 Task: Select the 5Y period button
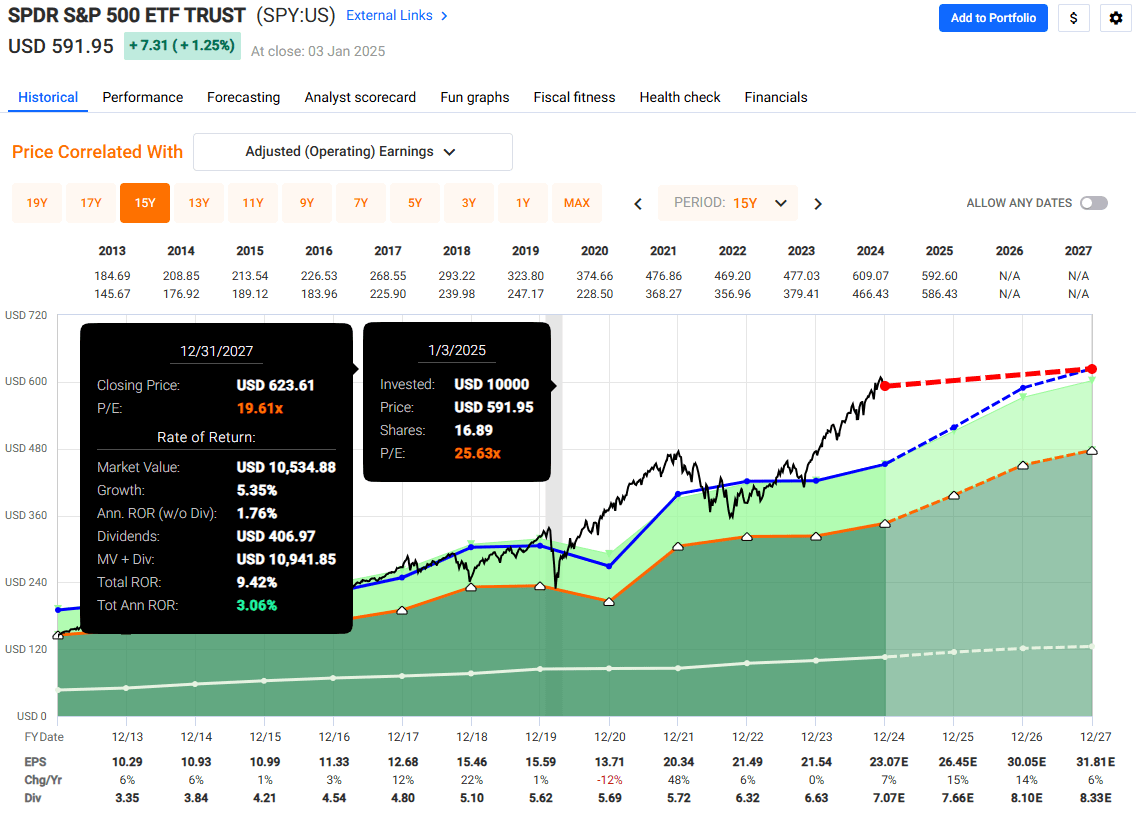(x=415, y=202)
